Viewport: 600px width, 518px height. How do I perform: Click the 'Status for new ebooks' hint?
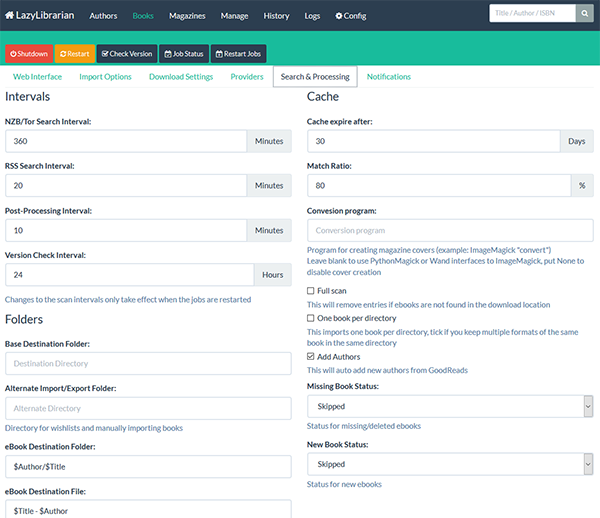(344, 484)
